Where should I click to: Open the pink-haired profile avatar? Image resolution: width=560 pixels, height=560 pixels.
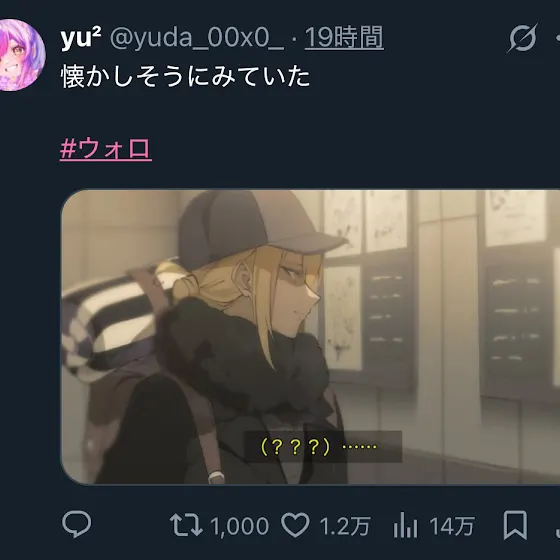(20, 55)
